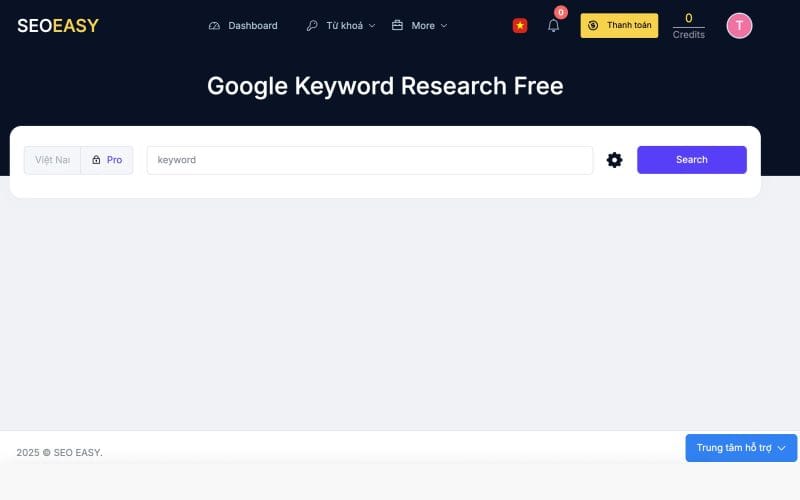Screen dimensions: 800x500
Task: Open search settings gear icon
Action: point(614,160)
